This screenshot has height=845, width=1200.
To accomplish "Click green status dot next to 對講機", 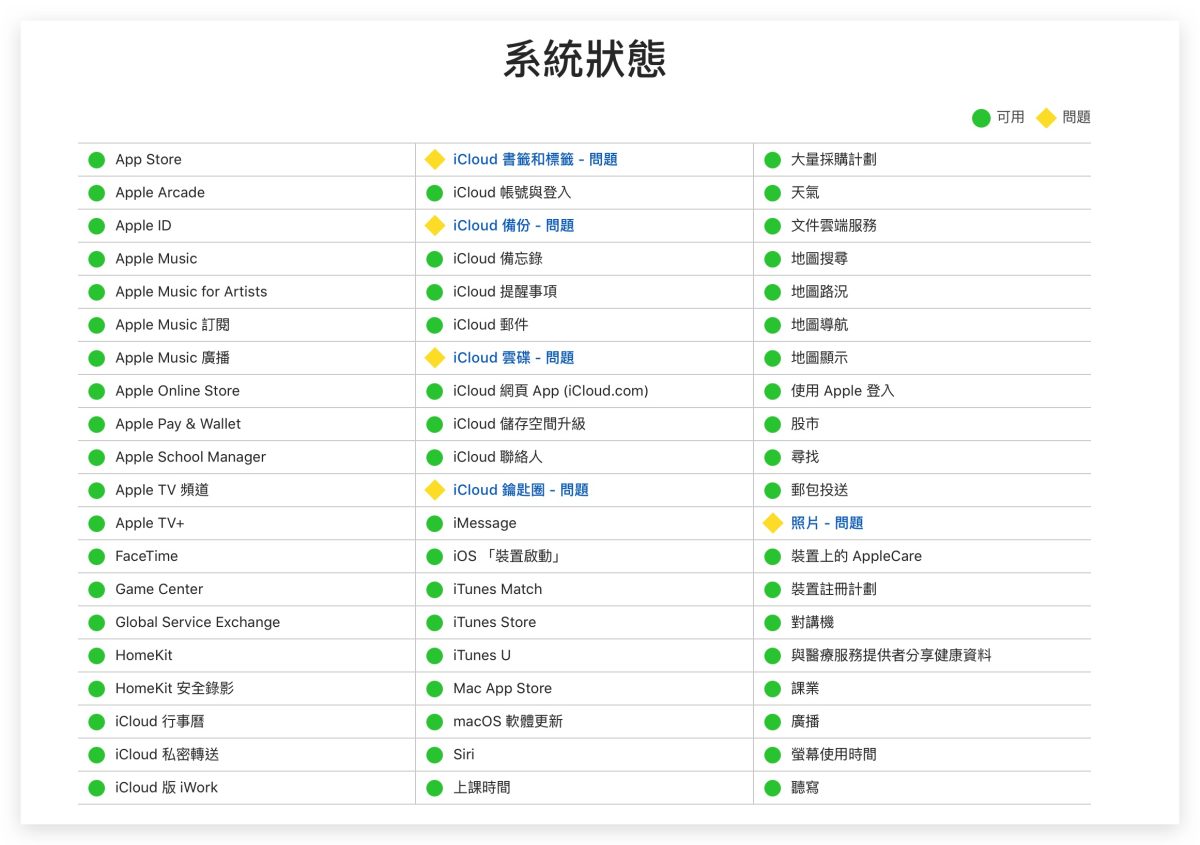I will pos(772,622).
